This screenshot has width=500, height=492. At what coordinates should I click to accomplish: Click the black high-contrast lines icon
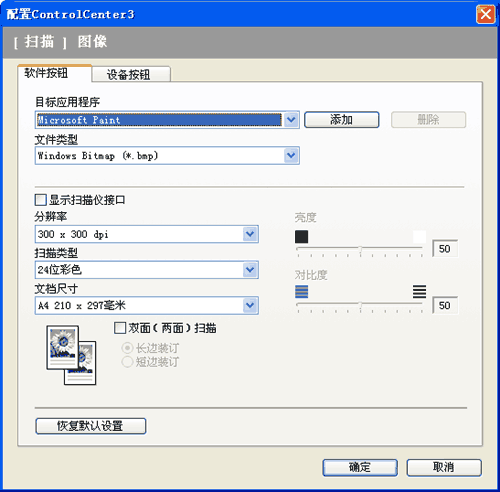419,292
